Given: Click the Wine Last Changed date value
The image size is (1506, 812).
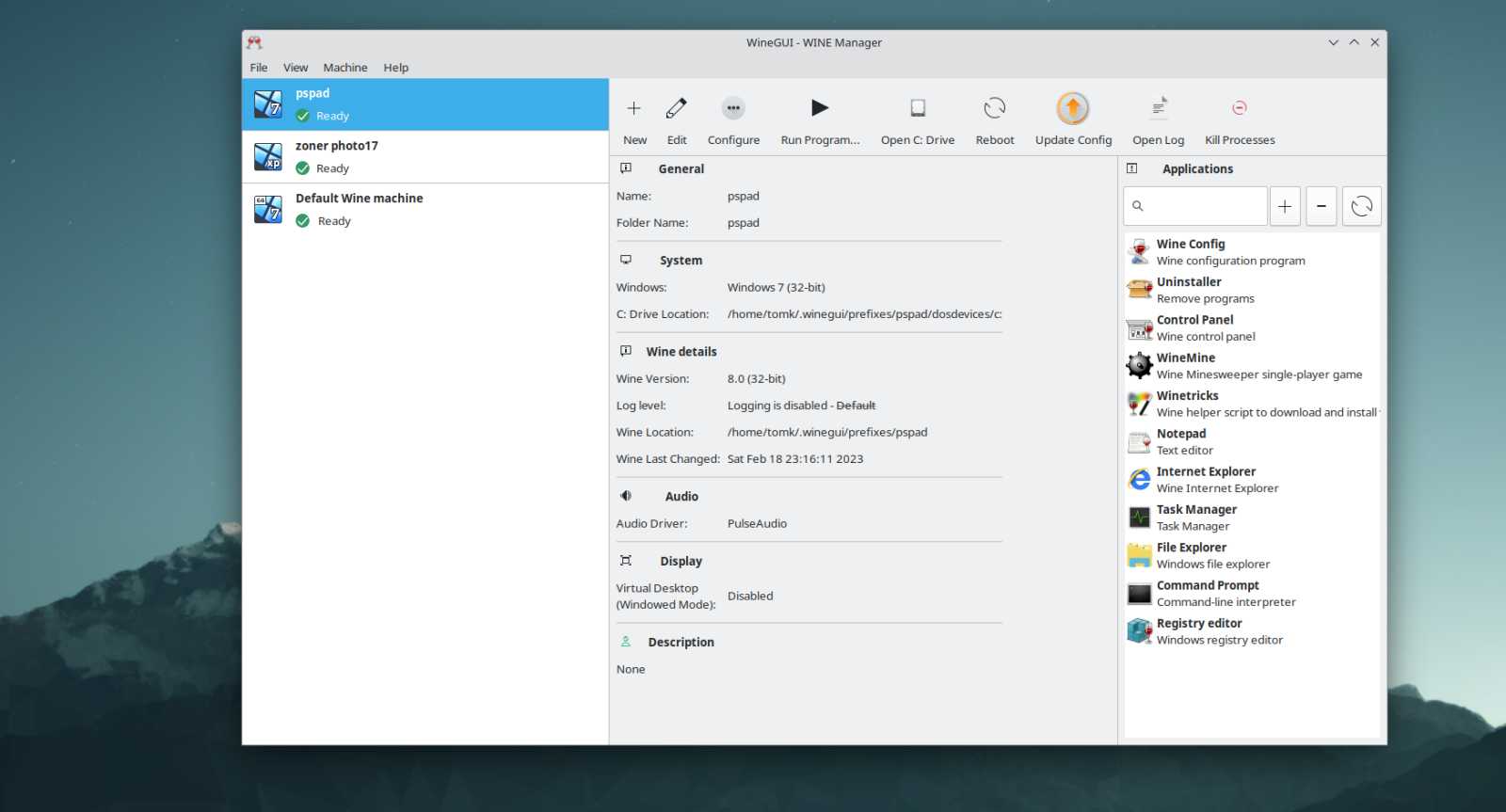Looking at the screenshot, I should (795, 459).
